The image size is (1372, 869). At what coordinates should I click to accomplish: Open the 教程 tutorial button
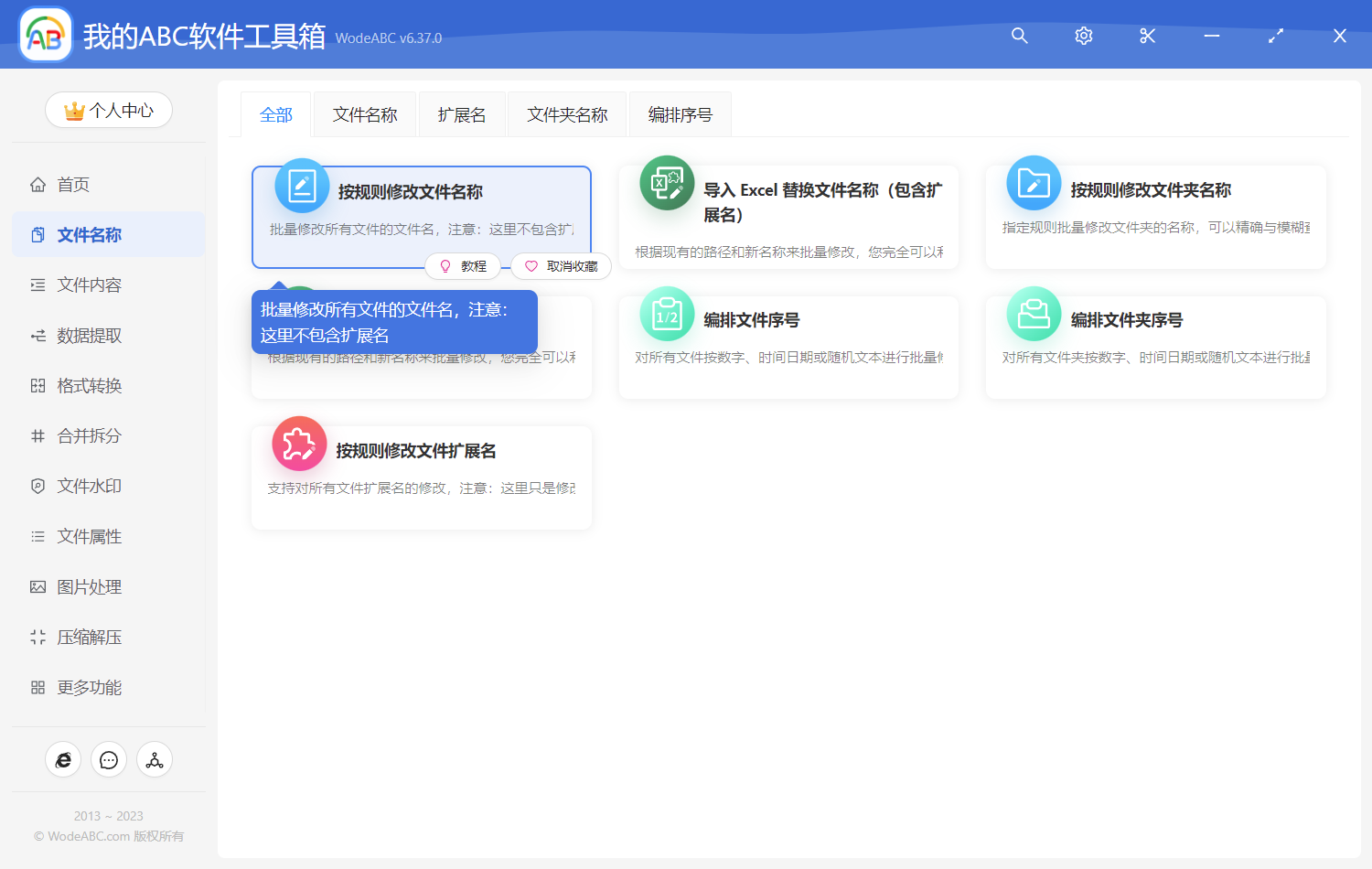463,266
